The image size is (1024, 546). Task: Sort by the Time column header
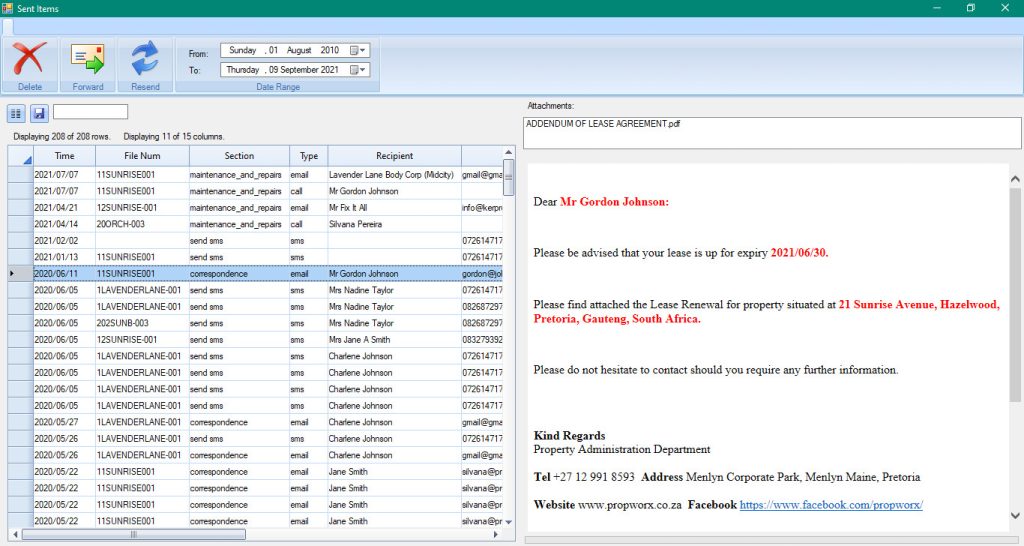point(64,156)
